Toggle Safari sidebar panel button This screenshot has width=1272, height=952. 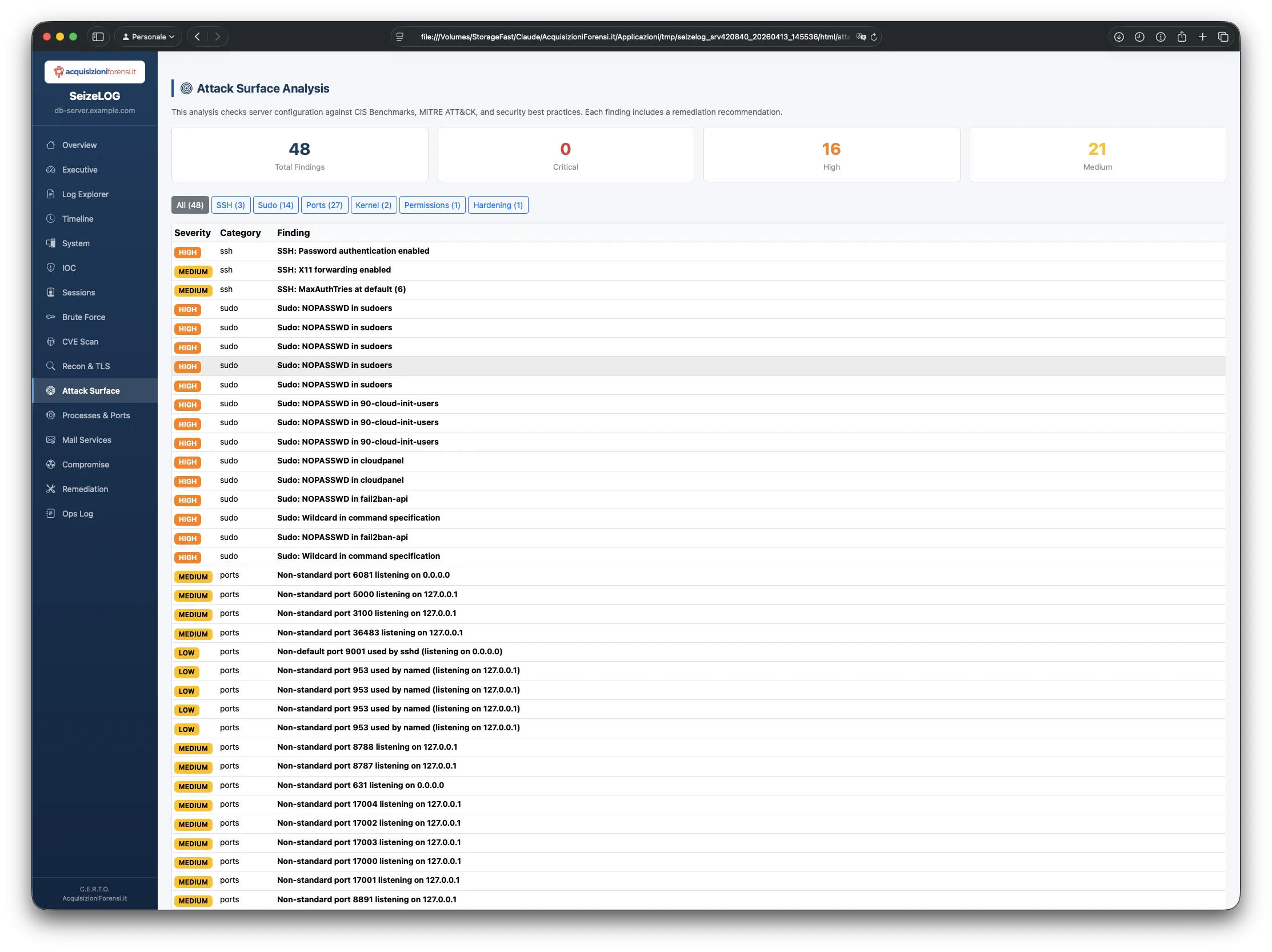pyautogui.click(x=98, y=37)
